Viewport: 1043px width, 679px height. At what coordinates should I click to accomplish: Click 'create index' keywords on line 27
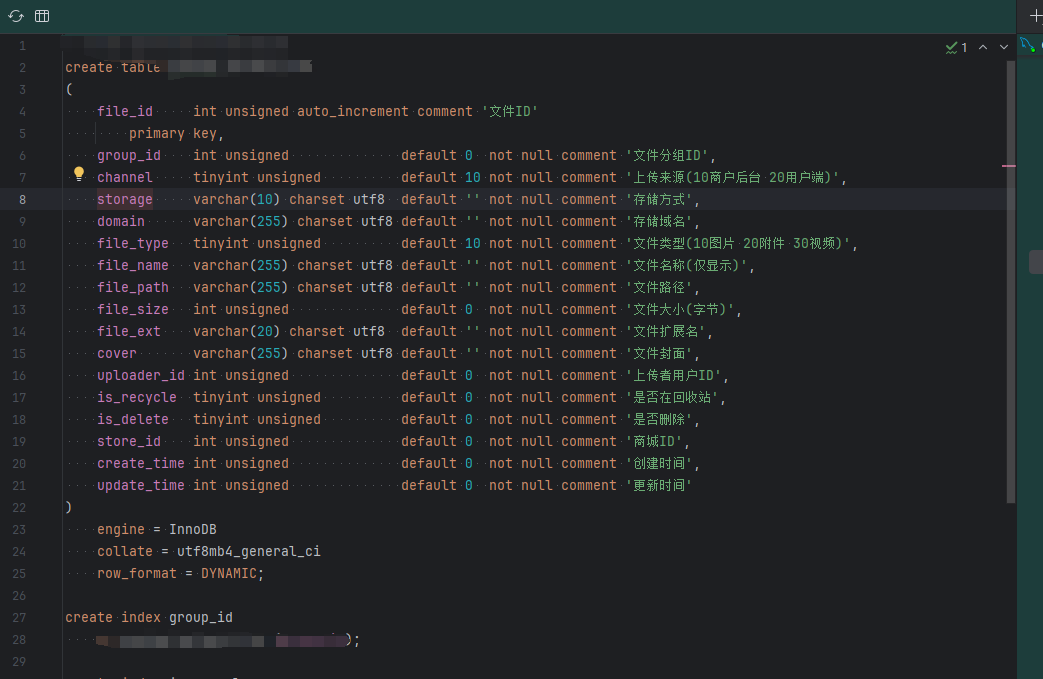click(x=112, y=617)
